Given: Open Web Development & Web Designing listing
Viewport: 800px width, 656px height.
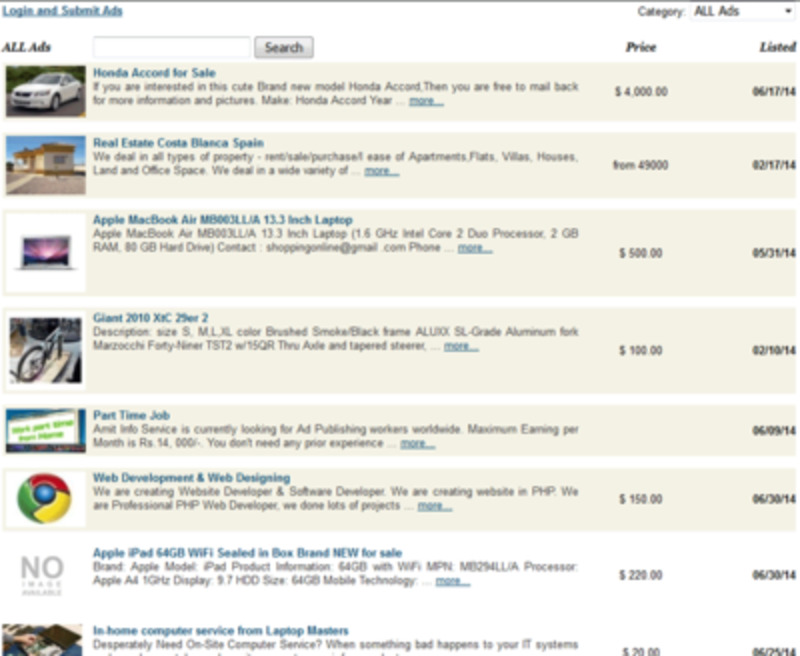Looking at the screenshot, I should point(191,478).
